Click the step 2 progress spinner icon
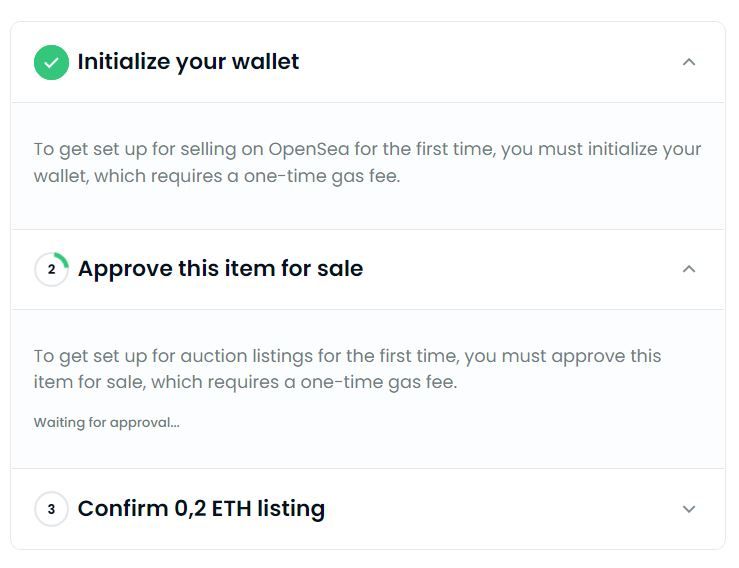This screenshot has height=568, width=739. click(x=51, y=269)
